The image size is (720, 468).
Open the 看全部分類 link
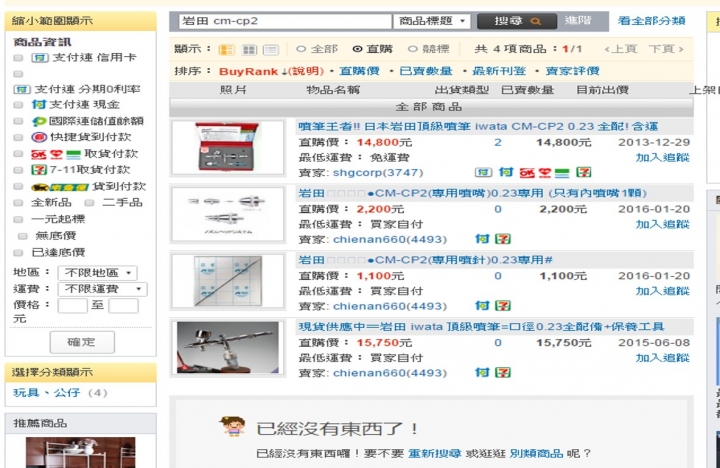[651, 21]
